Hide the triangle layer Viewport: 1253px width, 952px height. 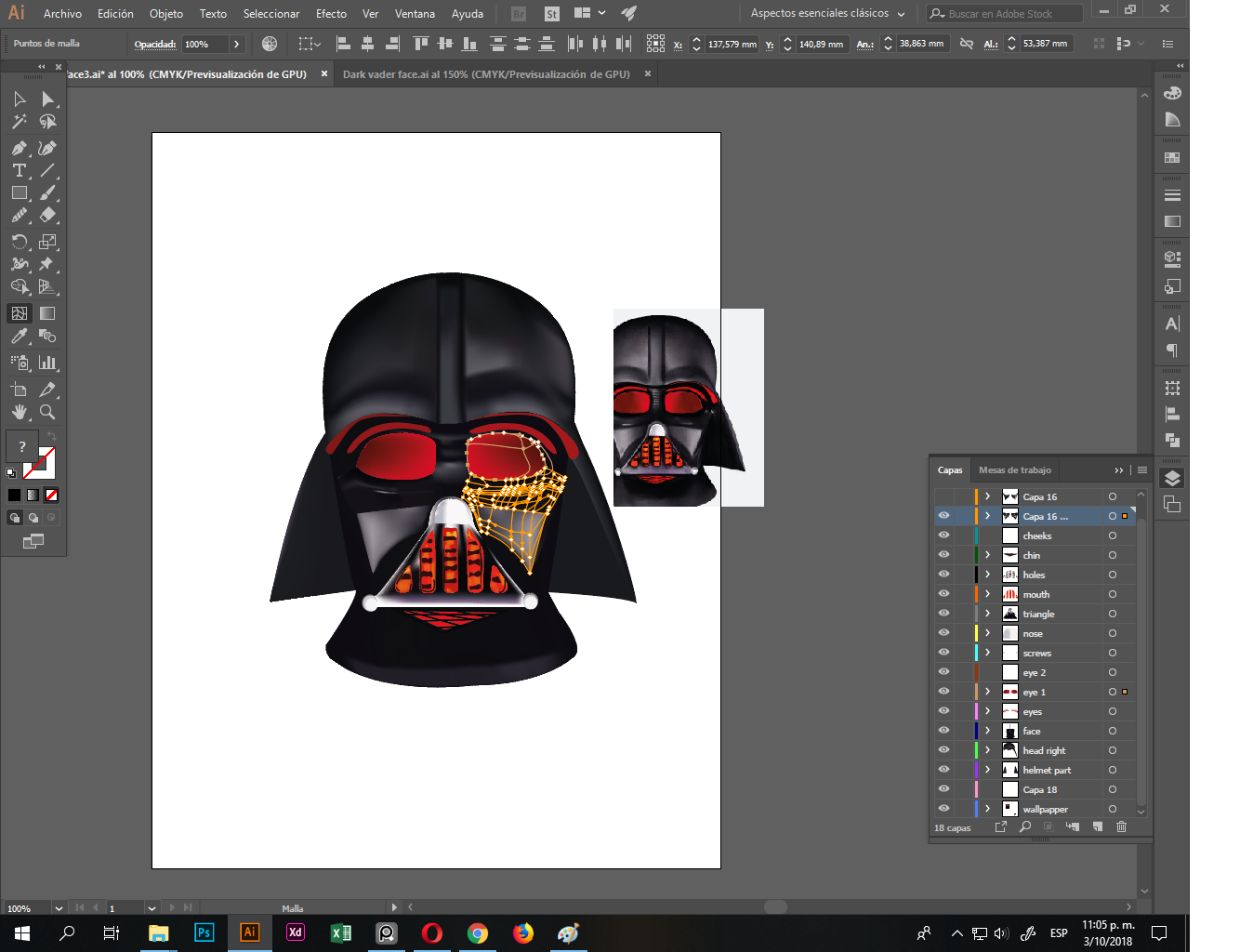point(943,614)
